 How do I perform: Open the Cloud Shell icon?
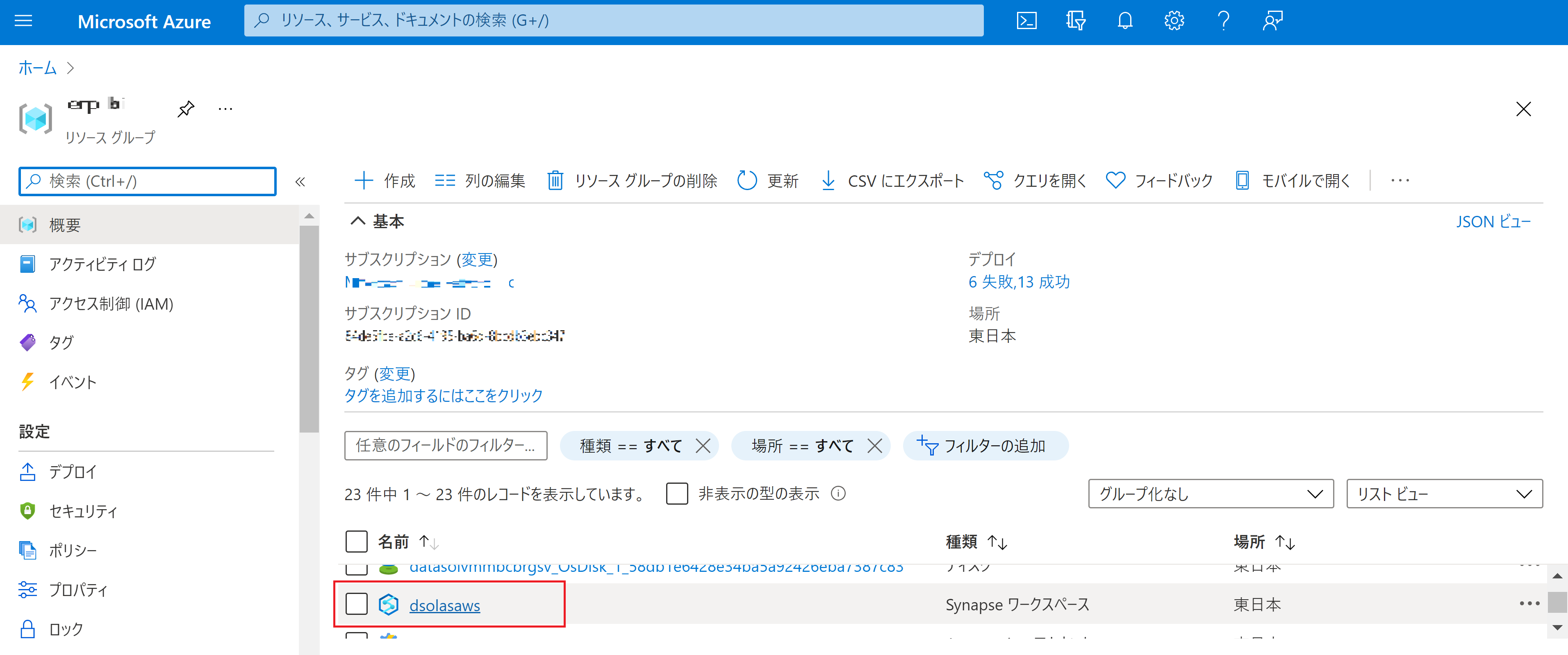tap(1026, 21)
